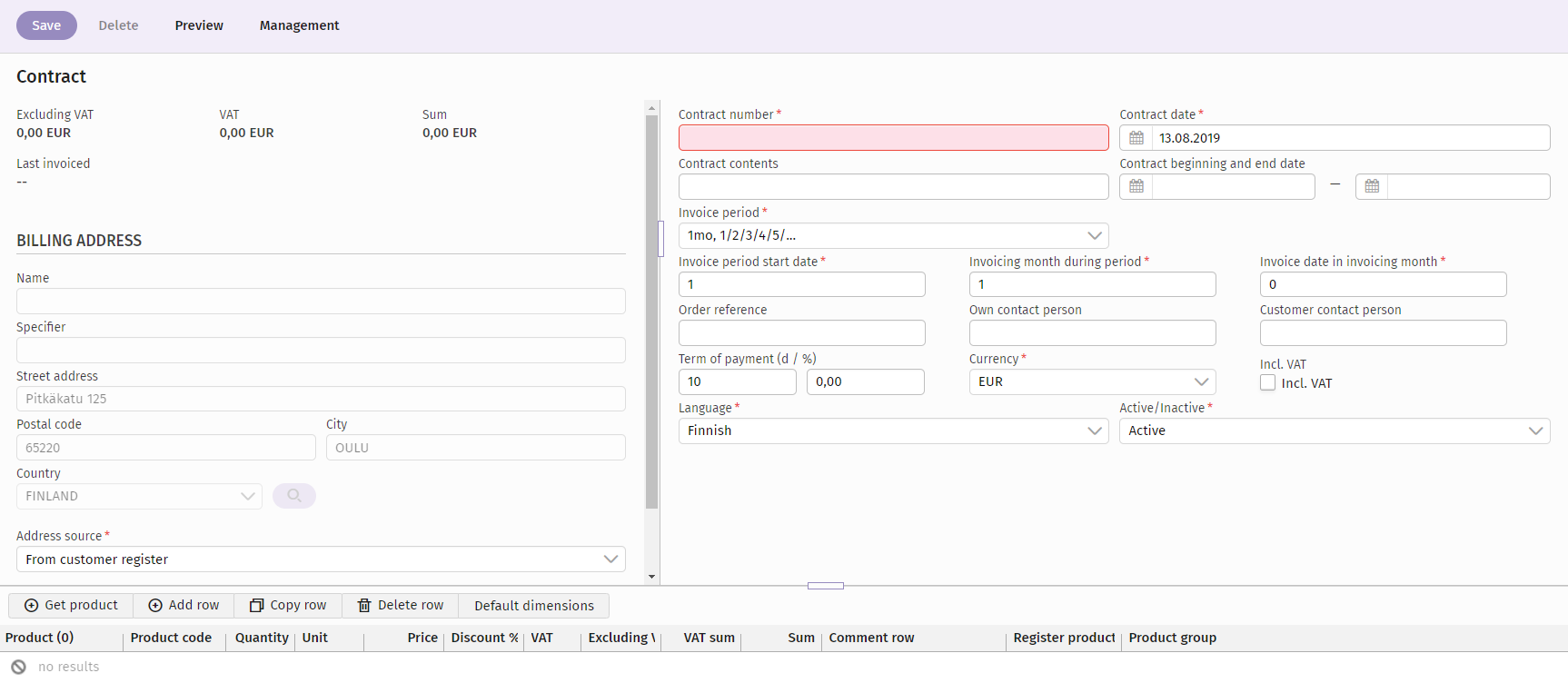Click the Invoice date in invoicing month field
The width and height of the screenshot is (1568, 683).
[1384, 284]
